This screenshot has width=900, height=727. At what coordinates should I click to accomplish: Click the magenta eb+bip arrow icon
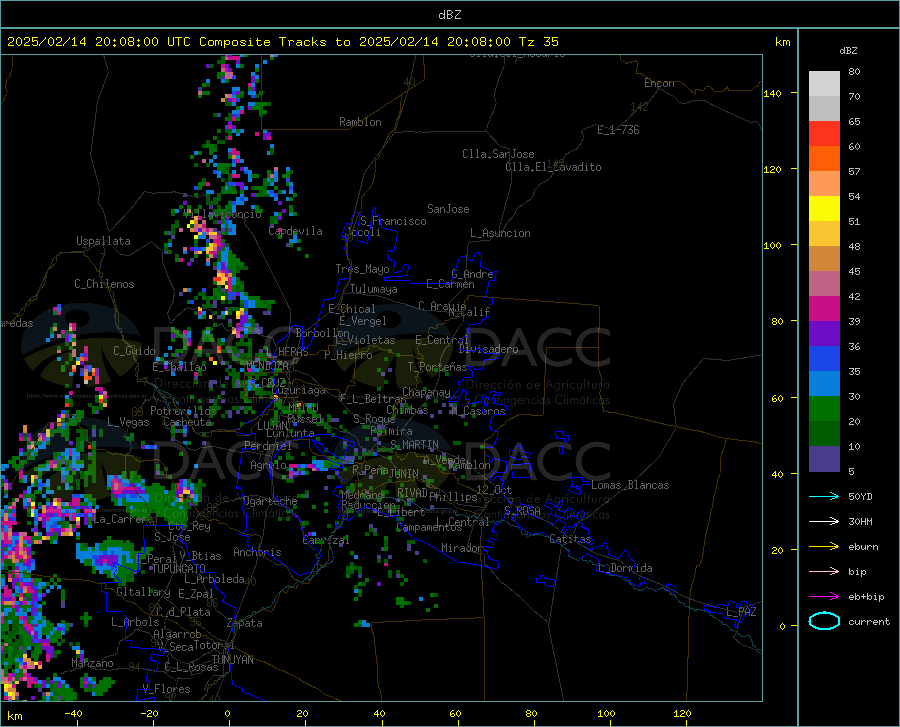pos(824,597)
